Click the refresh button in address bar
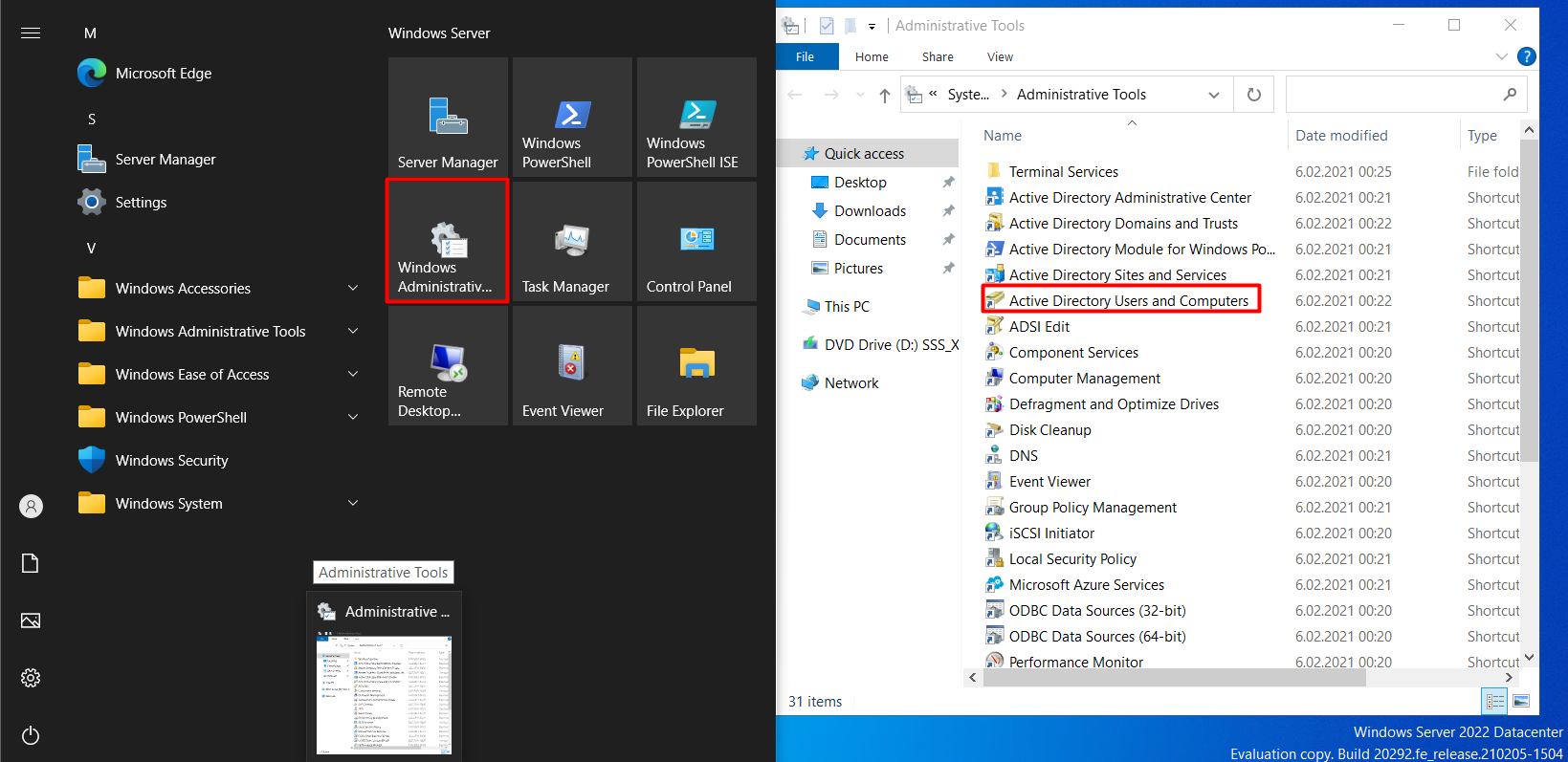 pos(1253,95)
